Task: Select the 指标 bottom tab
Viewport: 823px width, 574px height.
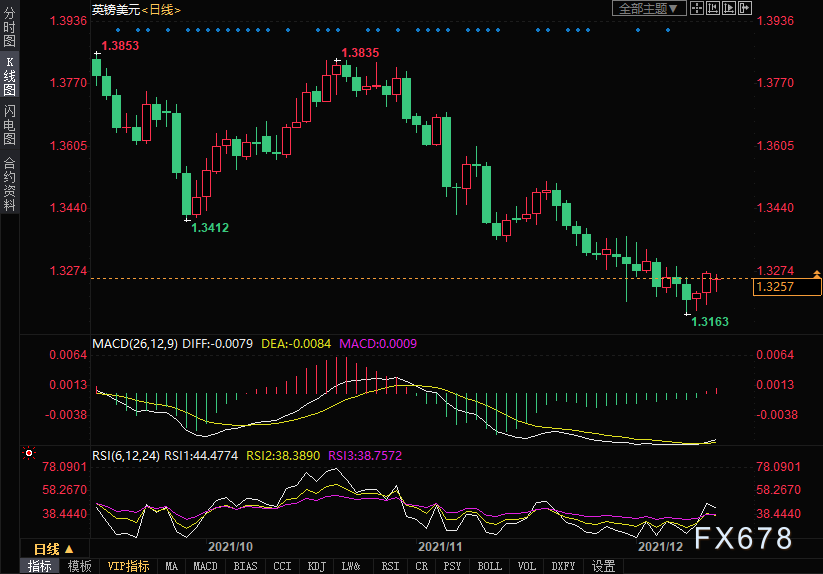Action: [39, 566]
